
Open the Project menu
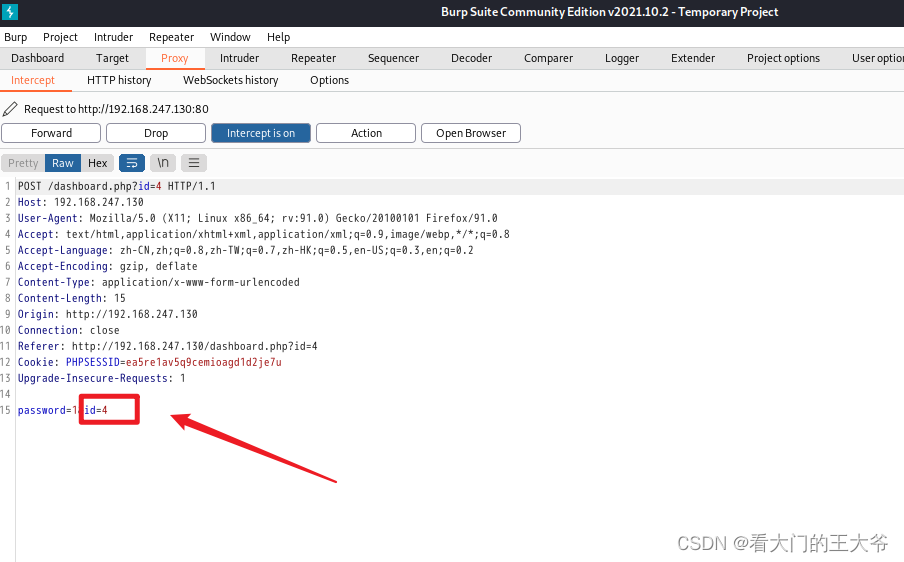(60, 37)
